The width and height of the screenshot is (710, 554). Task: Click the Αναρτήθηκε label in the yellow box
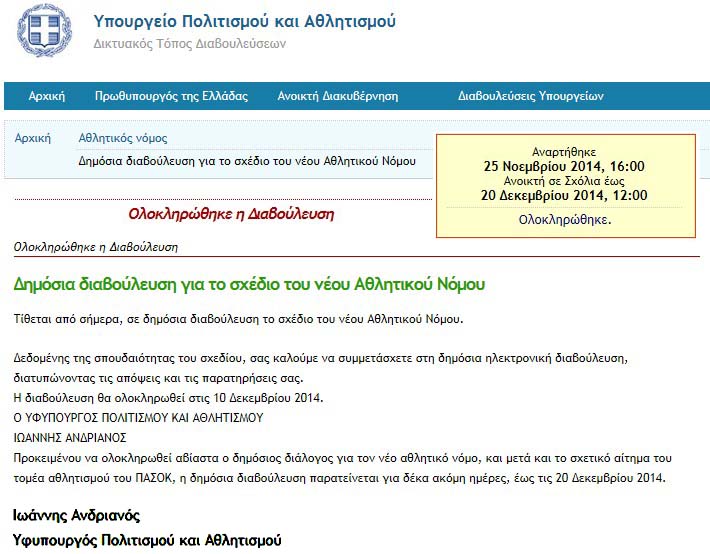click(564, 151)
